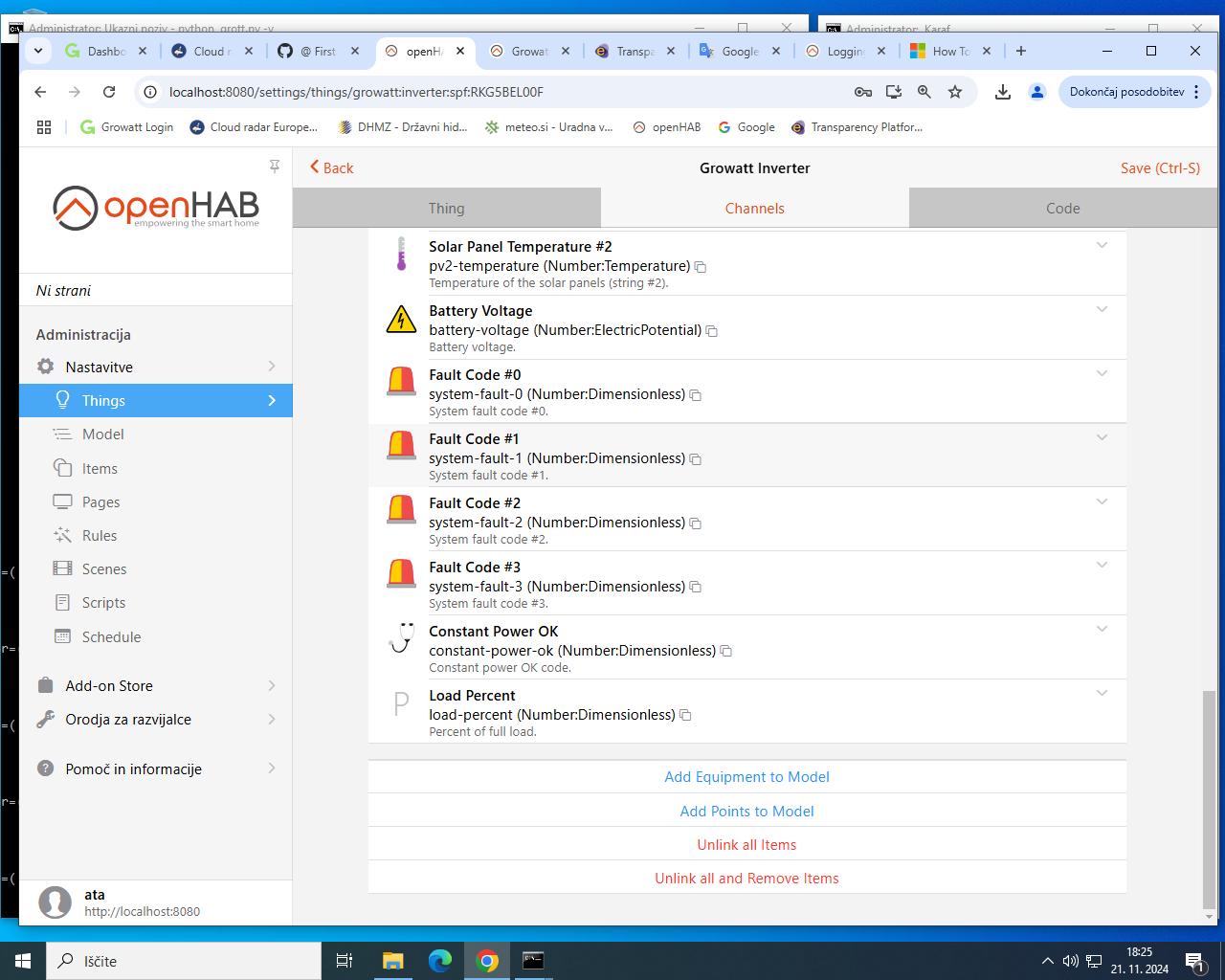Expand the Load Percent channel row
Image resolution: width=1225 pixels, height=980 pixels.
pyautogui.click(x=1102, y=693)
